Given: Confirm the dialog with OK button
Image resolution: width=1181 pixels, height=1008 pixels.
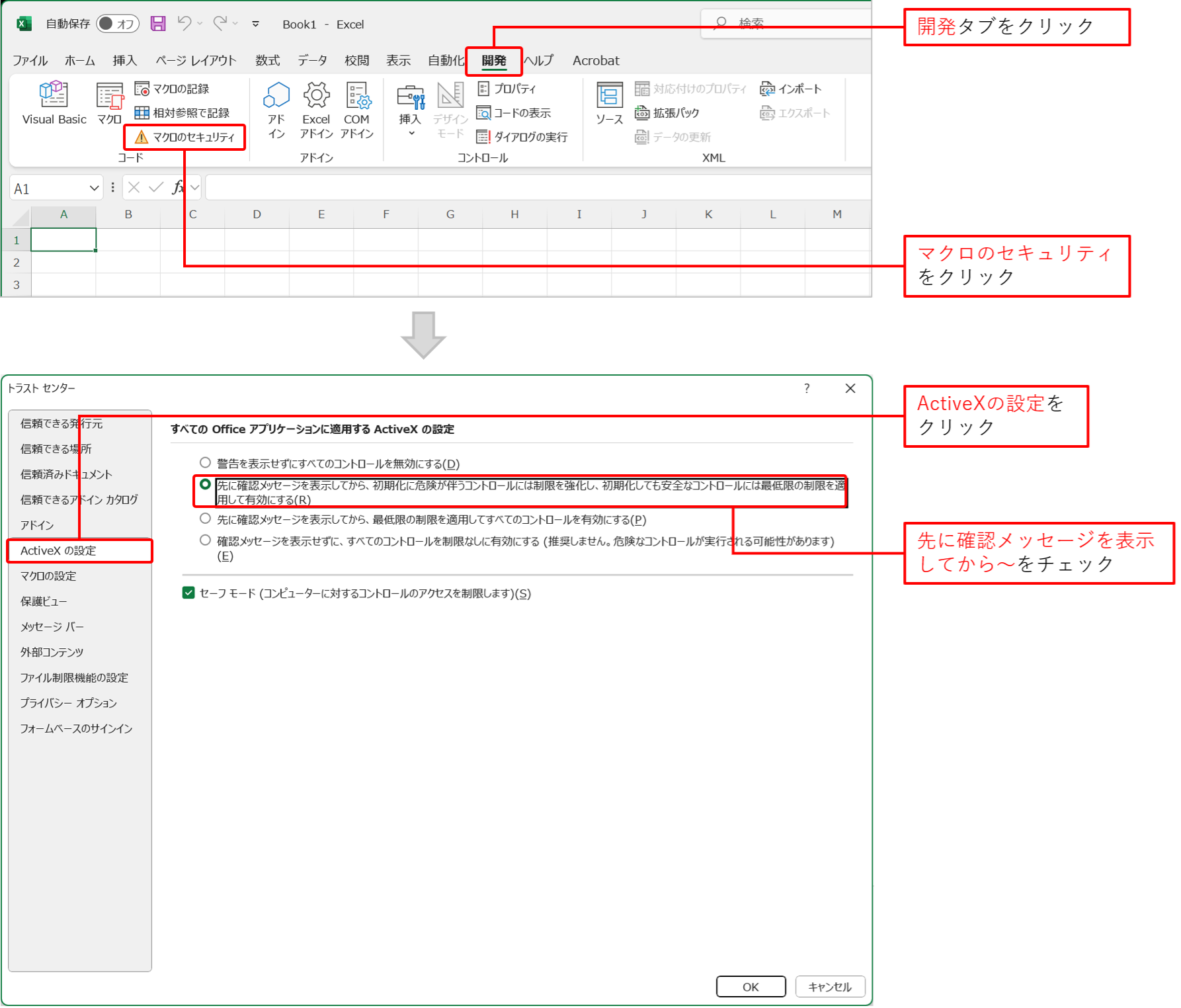Looking at the screenshot, I should 751,986.
